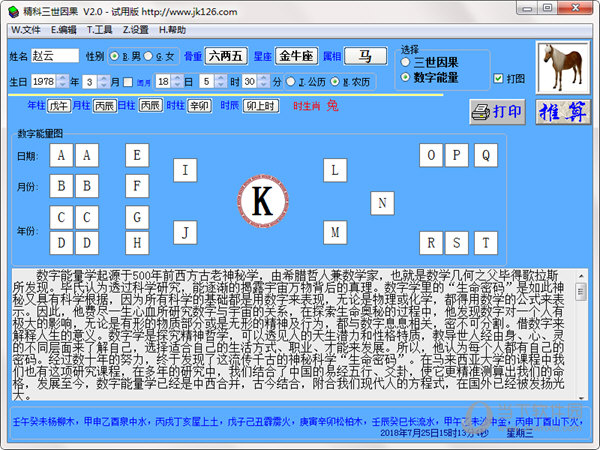600x450 pixels.
Task: Click the horse zodiac picture
Action: (562, 68)
